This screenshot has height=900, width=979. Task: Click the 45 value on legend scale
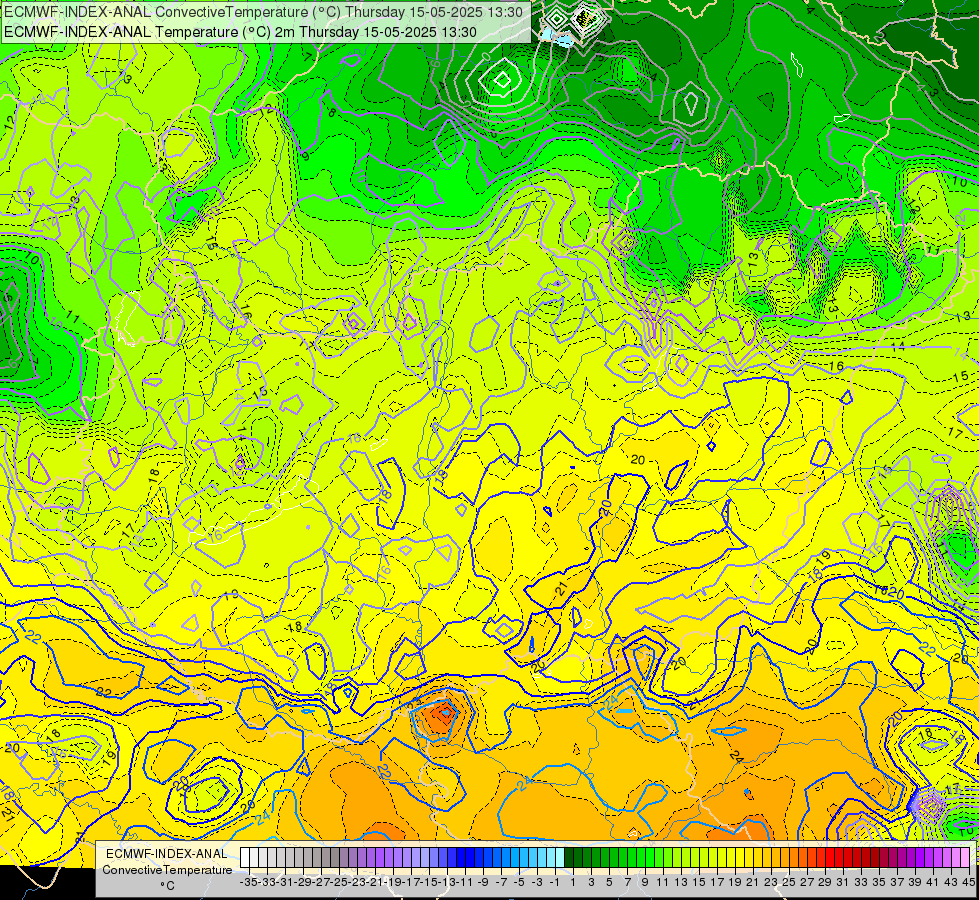[x=968, y=882]
